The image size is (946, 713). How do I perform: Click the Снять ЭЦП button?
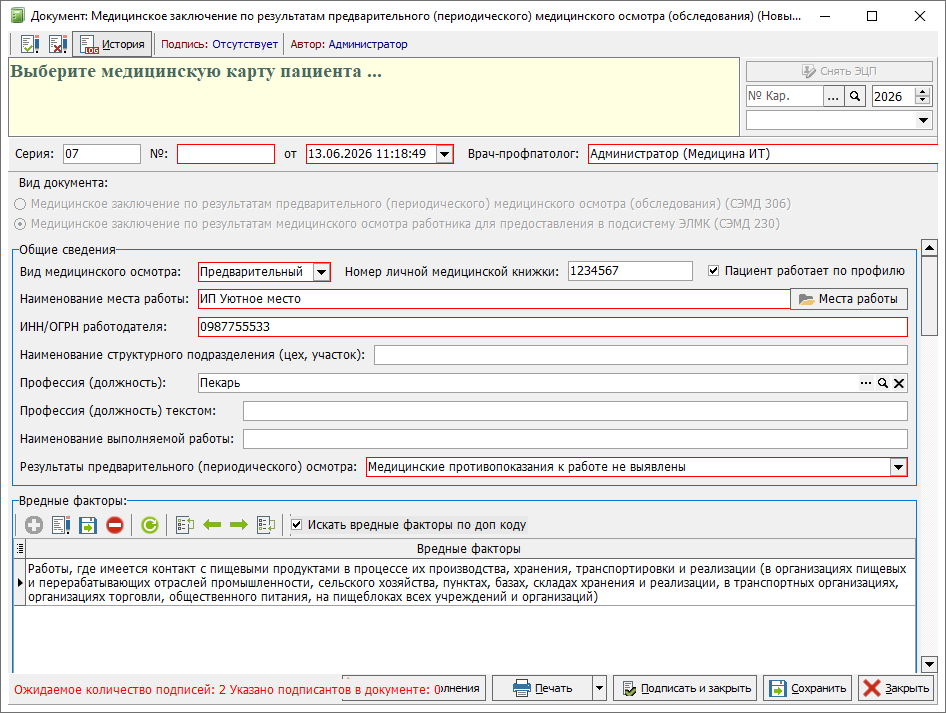[x=839, y=71]
